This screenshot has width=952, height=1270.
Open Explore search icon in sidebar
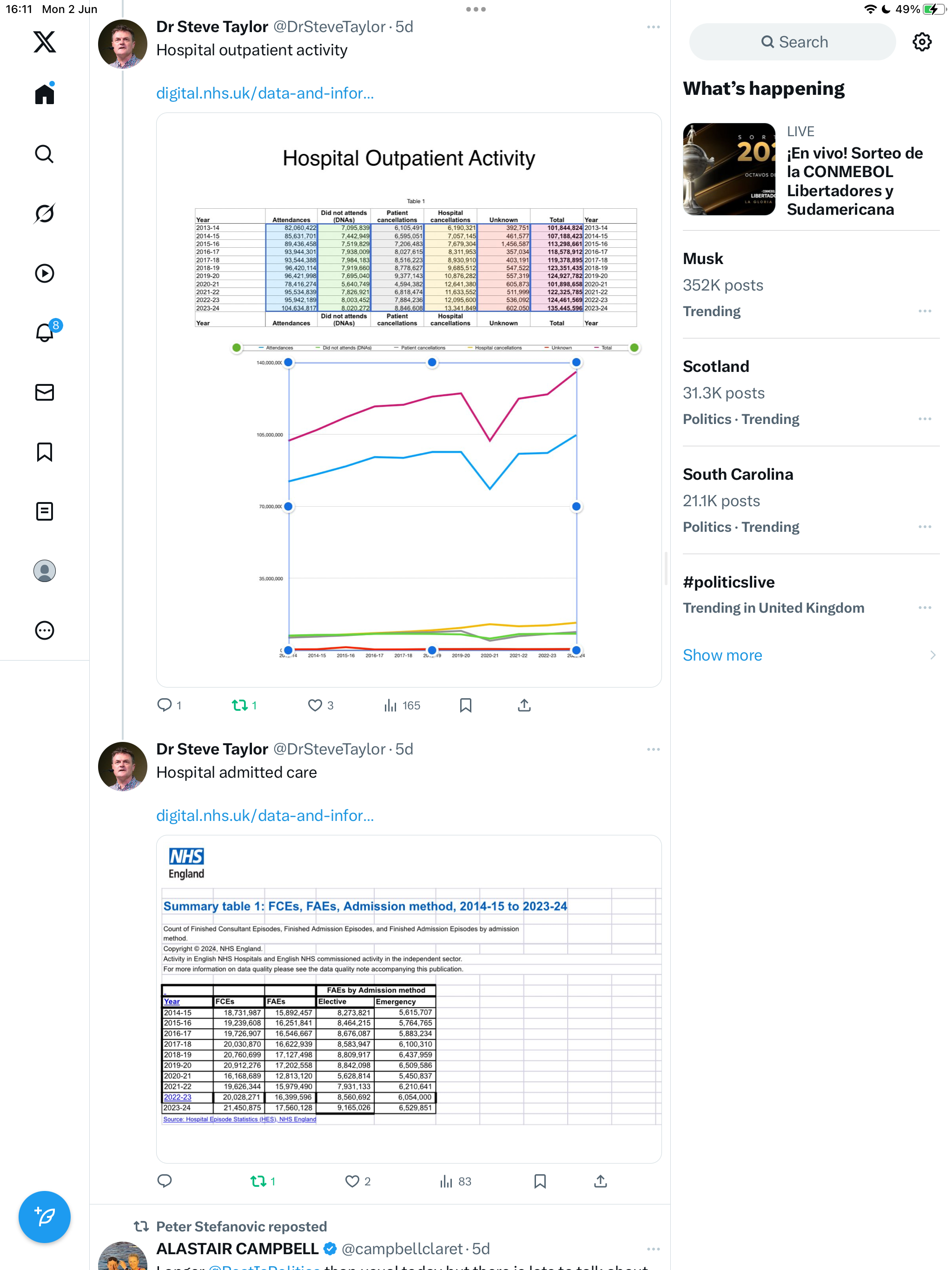pos(44,154)
